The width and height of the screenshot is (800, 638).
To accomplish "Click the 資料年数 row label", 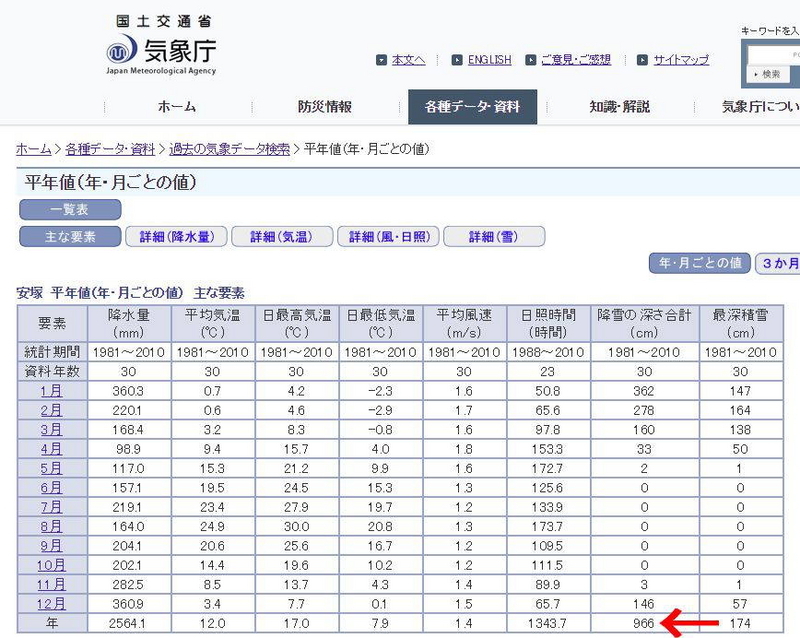I will (52, 372).
